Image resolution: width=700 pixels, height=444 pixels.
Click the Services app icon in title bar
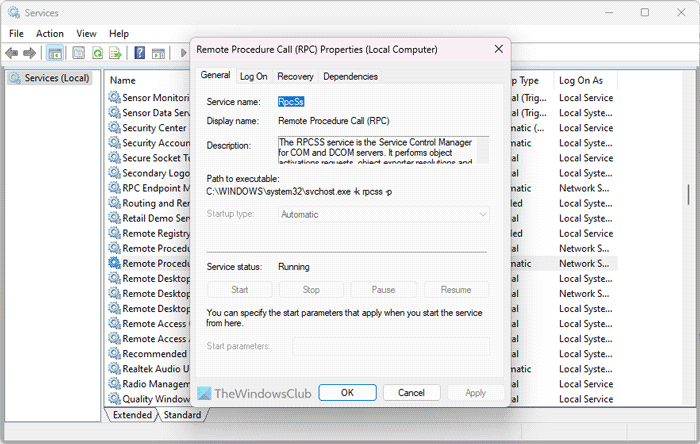(14, 12)
